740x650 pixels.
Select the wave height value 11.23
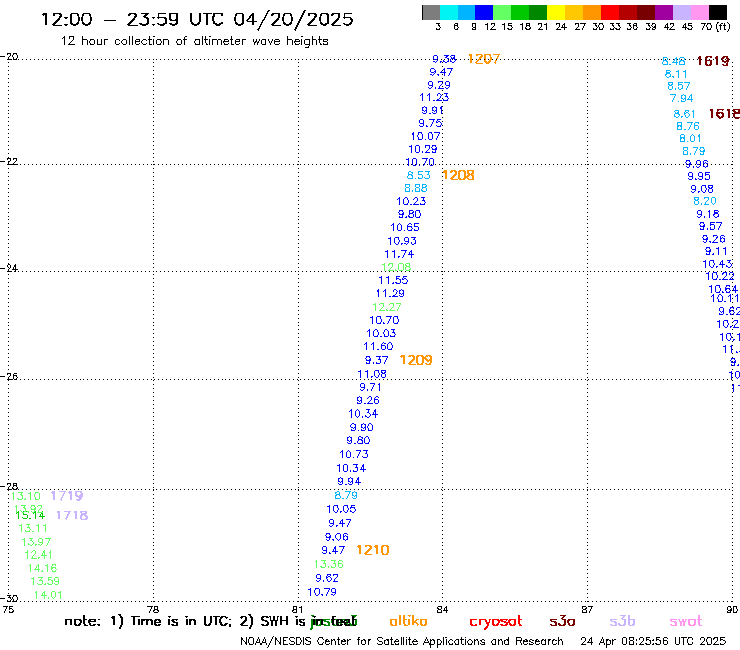pos(434,97)
